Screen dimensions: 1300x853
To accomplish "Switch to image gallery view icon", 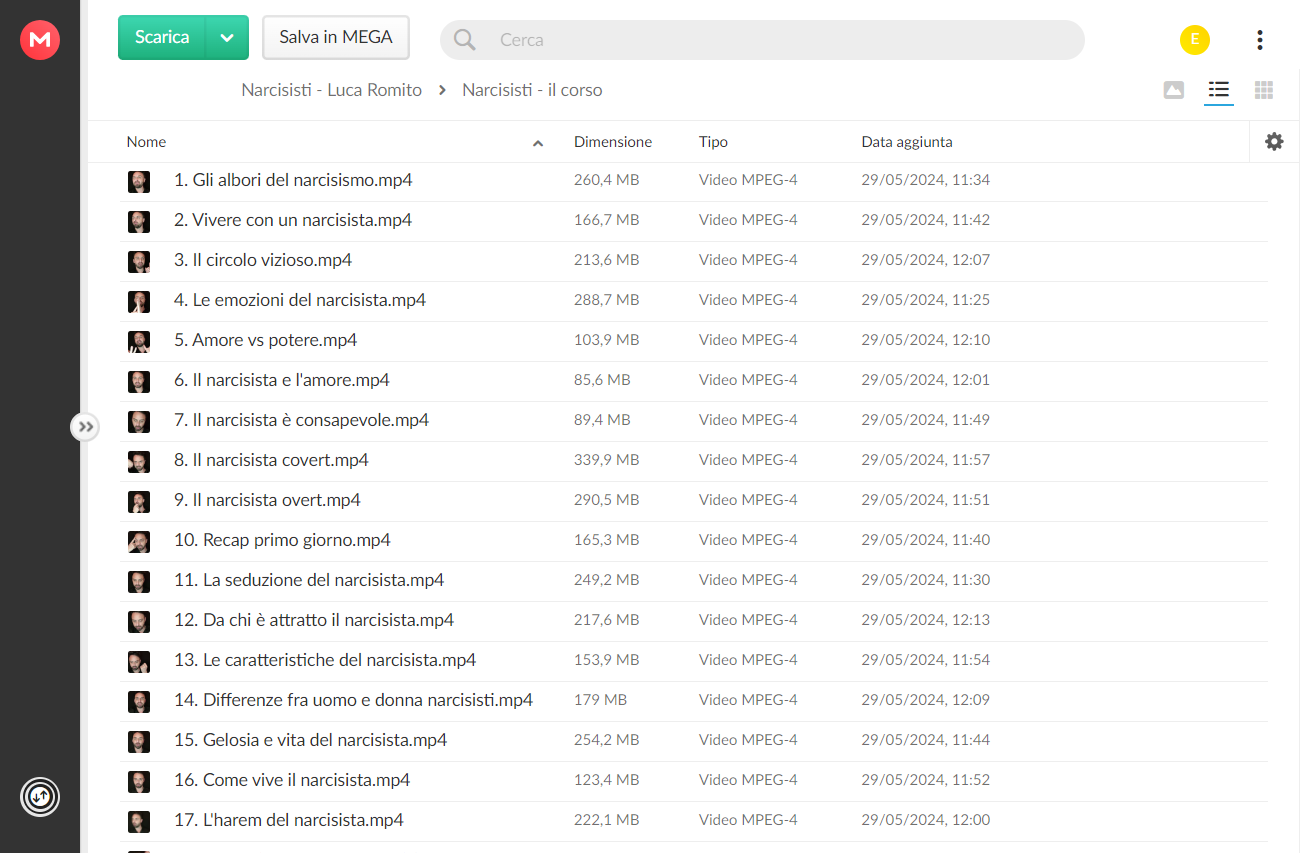I will tap(1174, 90).
